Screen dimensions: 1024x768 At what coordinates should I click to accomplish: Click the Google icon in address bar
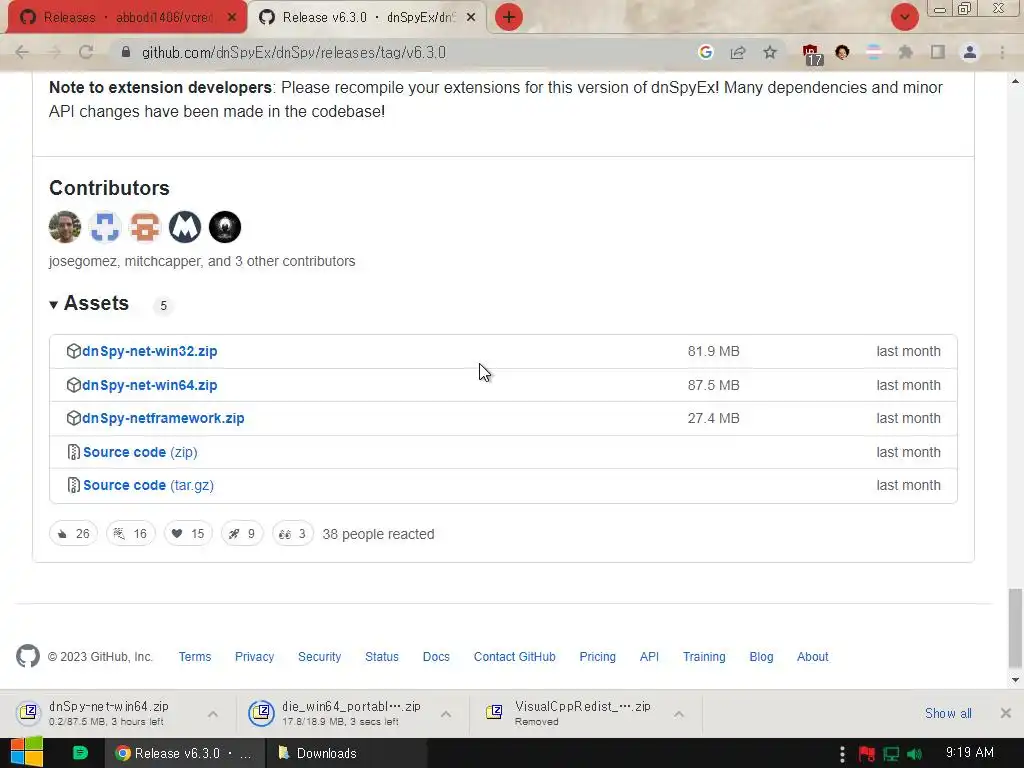pyautogui.click(x=705, y=52)
